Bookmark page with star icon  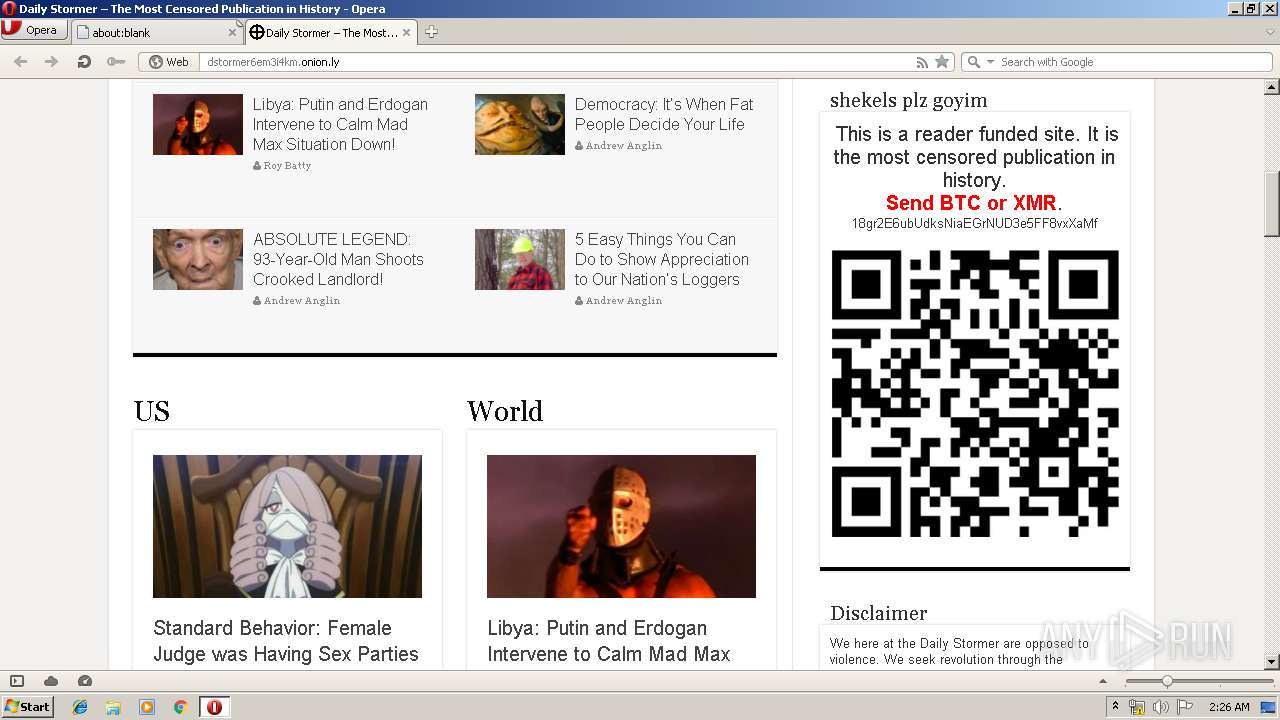click(942, 62)
